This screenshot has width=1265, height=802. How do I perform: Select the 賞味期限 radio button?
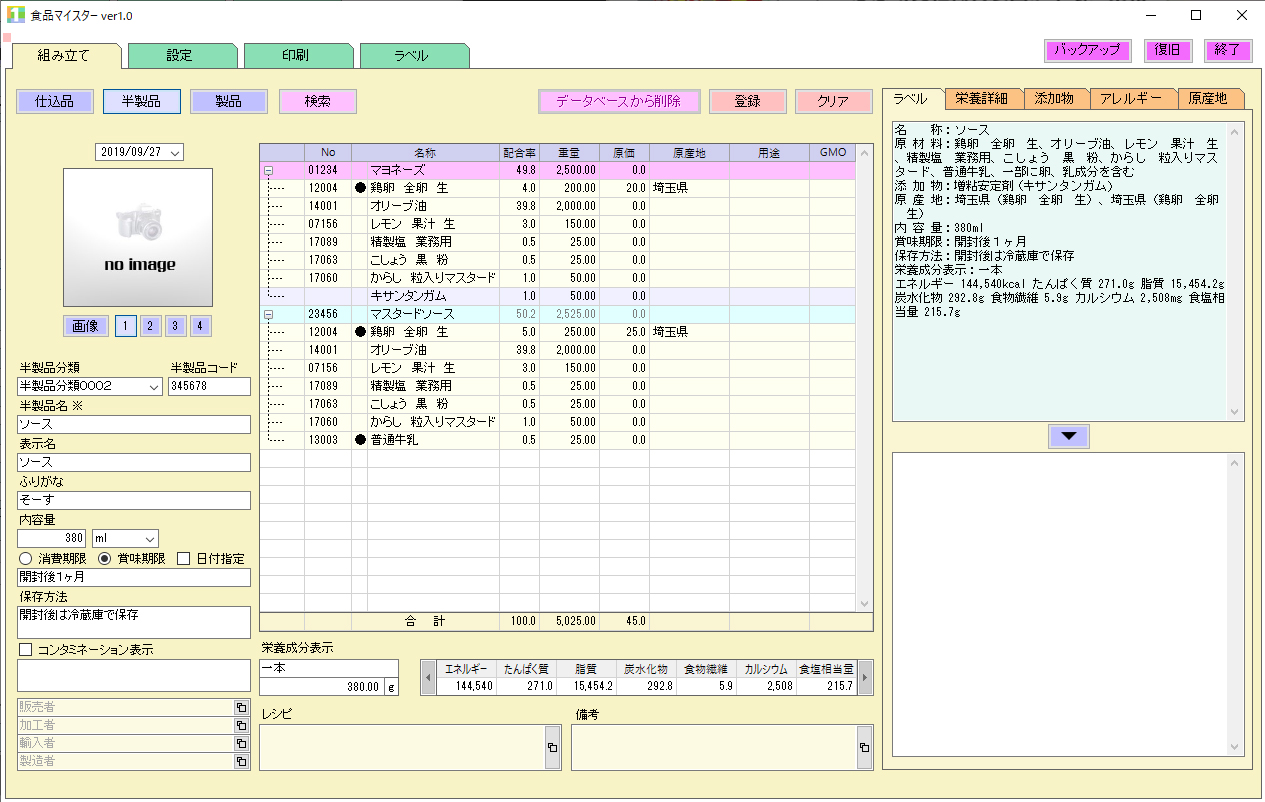pos(104,559)
